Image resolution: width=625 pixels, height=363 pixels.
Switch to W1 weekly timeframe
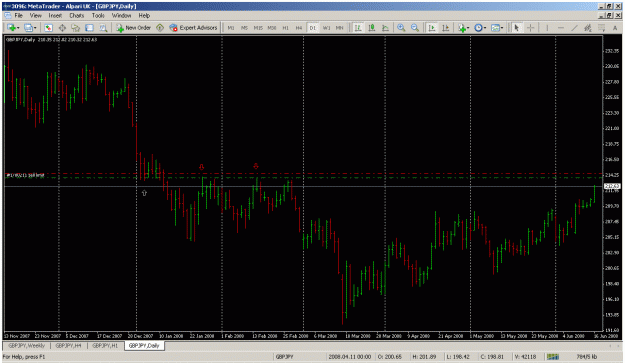[326, 27]
